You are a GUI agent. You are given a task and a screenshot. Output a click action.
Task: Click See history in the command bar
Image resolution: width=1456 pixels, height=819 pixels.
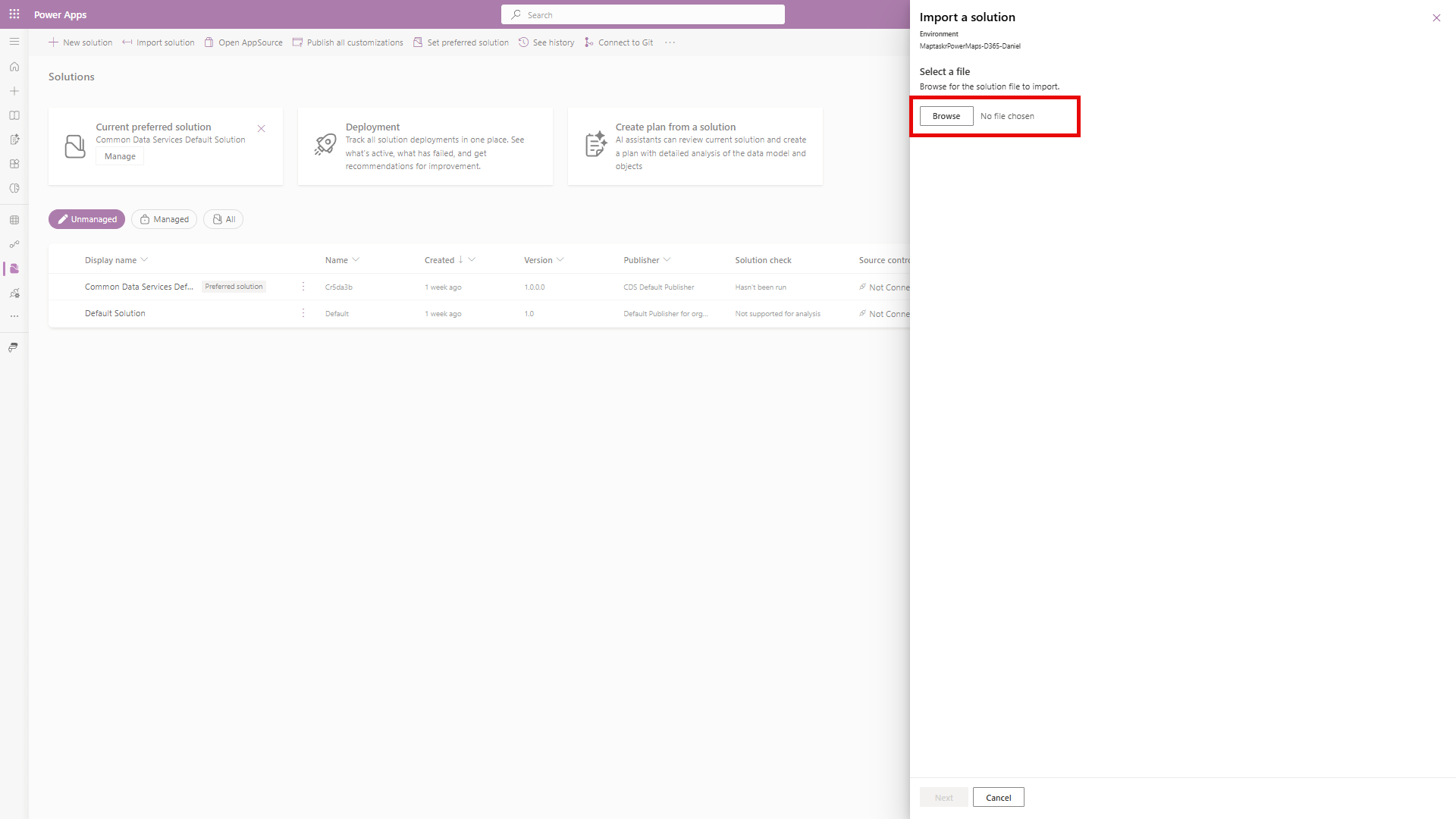click(546, 42)
